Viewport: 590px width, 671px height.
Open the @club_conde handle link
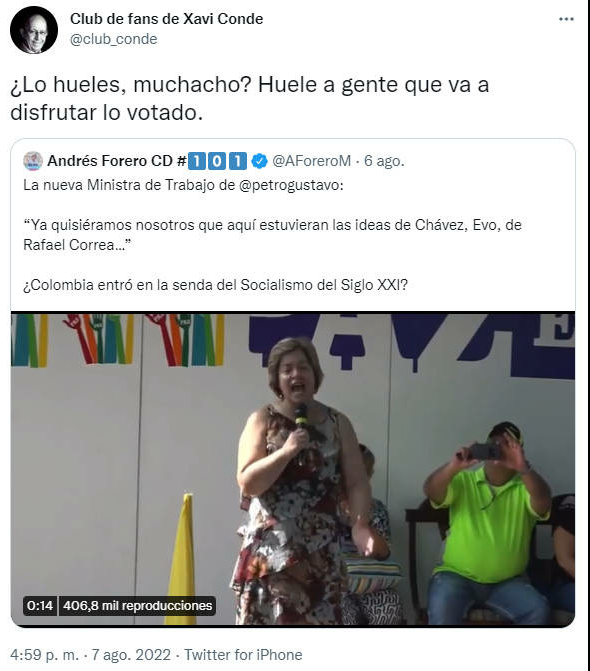113,39
